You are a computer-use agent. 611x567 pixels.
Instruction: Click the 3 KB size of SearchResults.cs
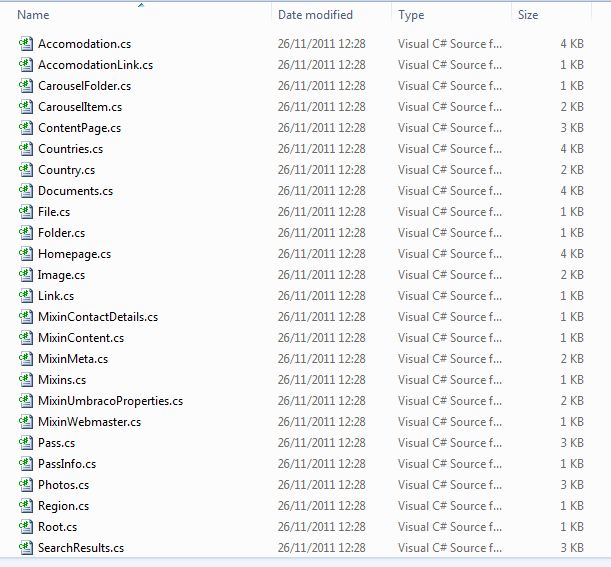pos(572,548)
